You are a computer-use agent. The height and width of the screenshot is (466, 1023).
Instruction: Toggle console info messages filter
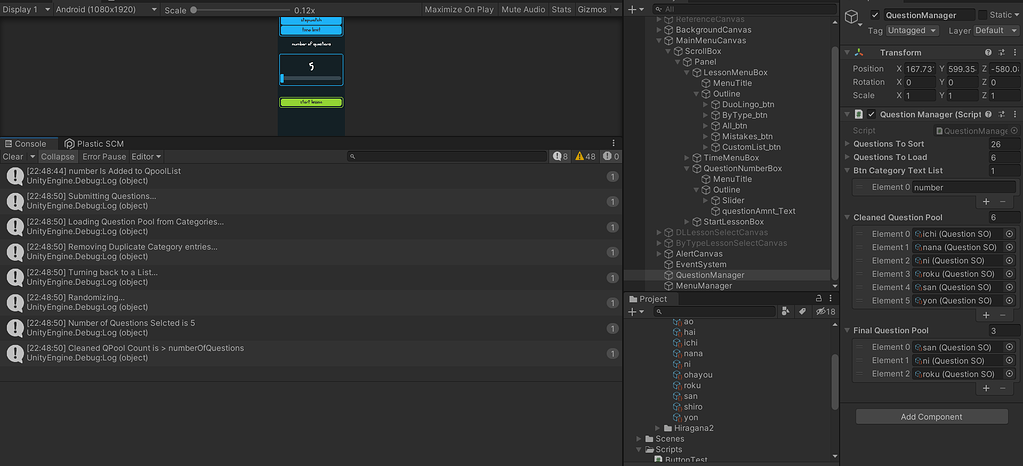pyautogui.click(x=560, y=157)
